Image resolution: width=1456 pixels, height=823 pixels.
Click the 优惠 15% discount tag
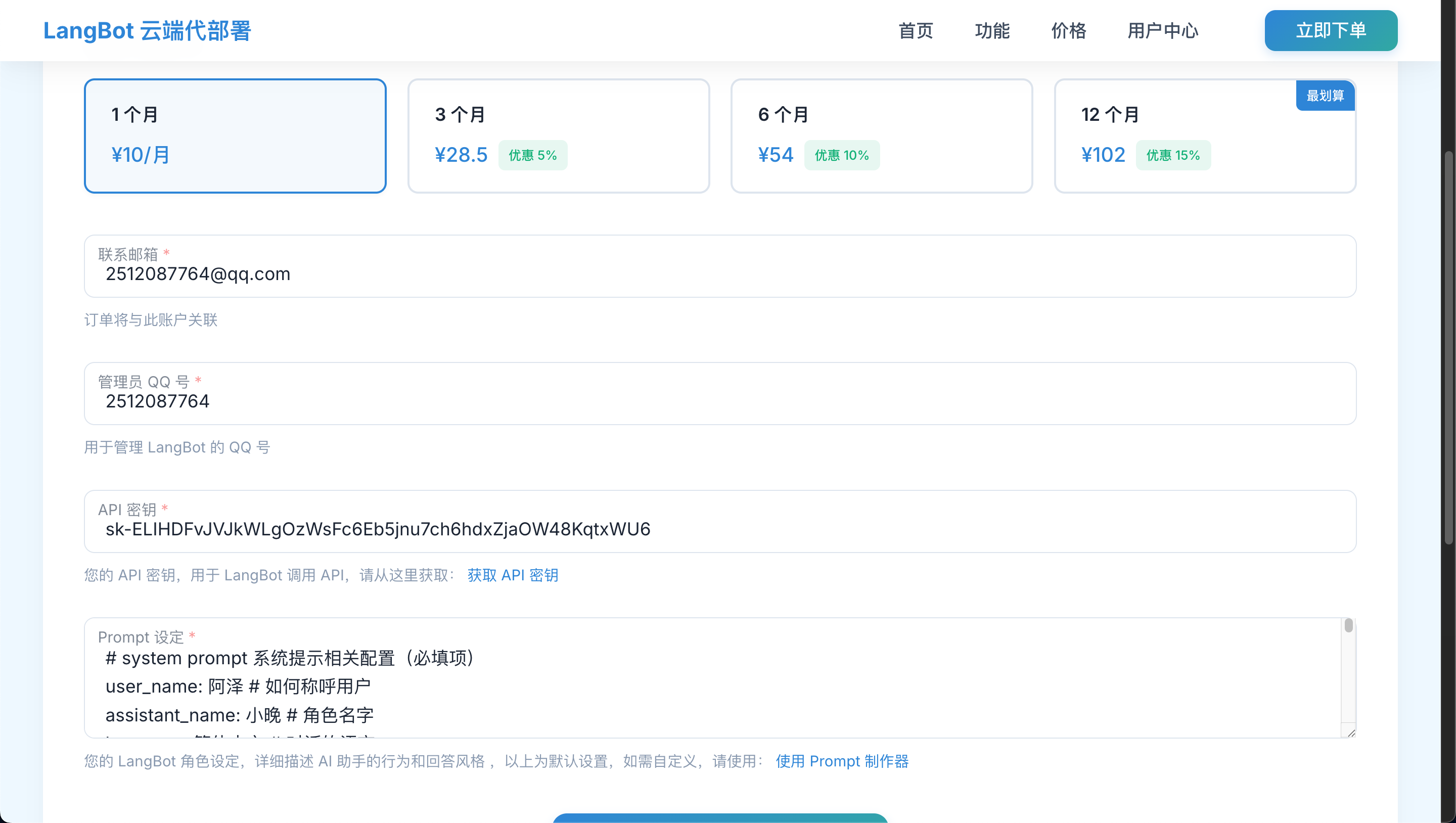1173,155
